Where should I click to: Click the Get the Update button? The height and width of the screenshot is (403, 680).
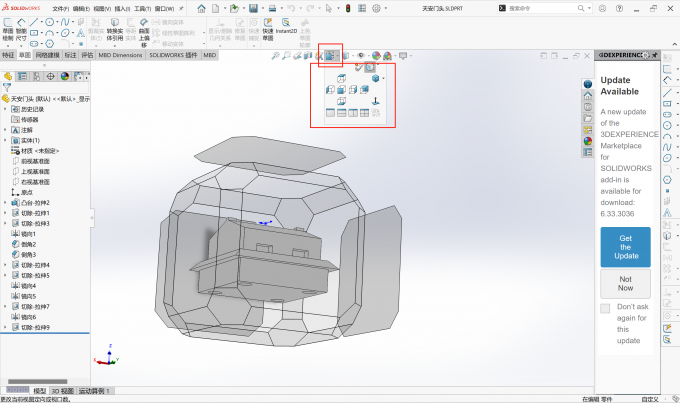click(x=625, y=246)
